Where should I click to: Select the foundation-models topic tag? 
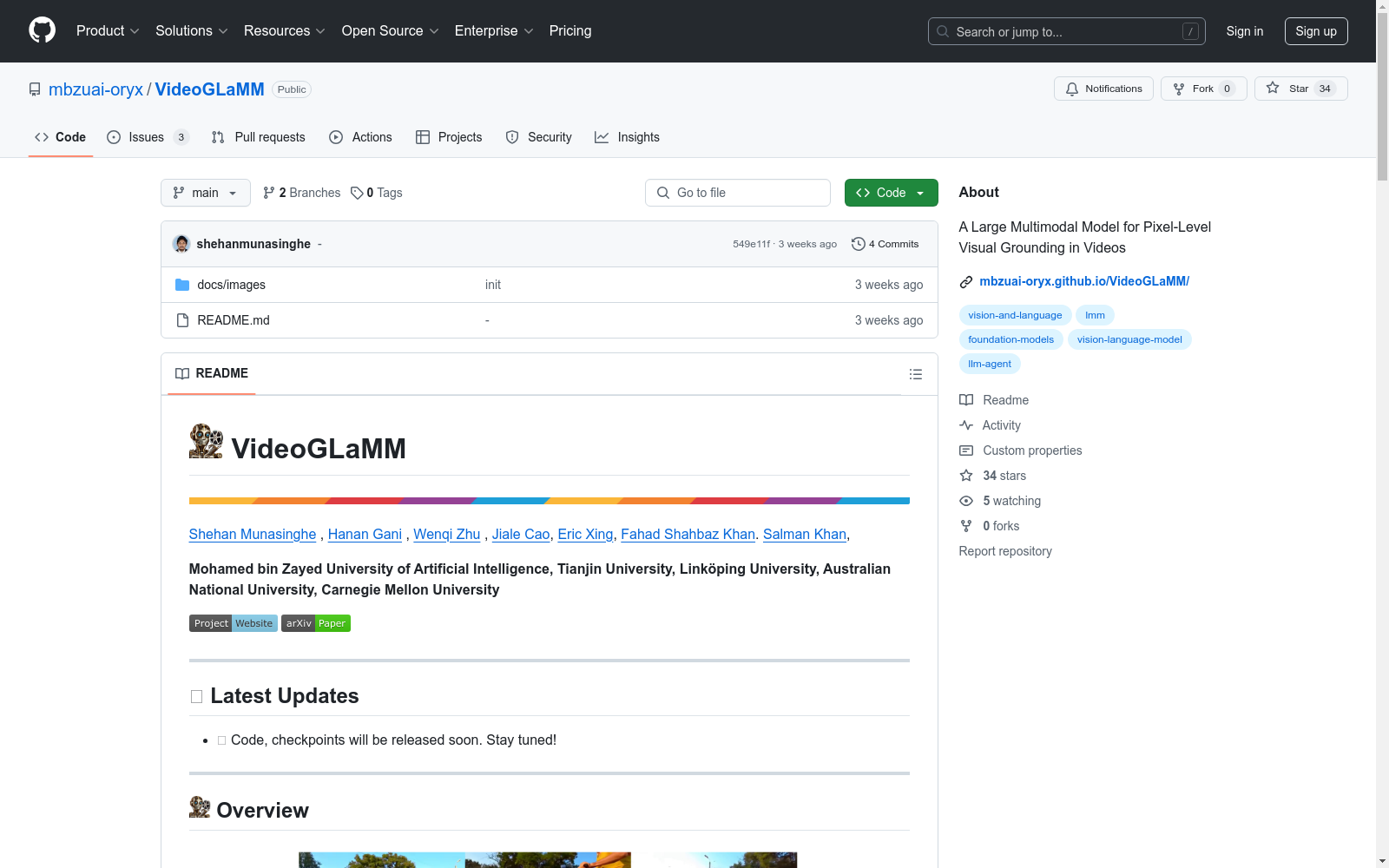point(1010,339)
